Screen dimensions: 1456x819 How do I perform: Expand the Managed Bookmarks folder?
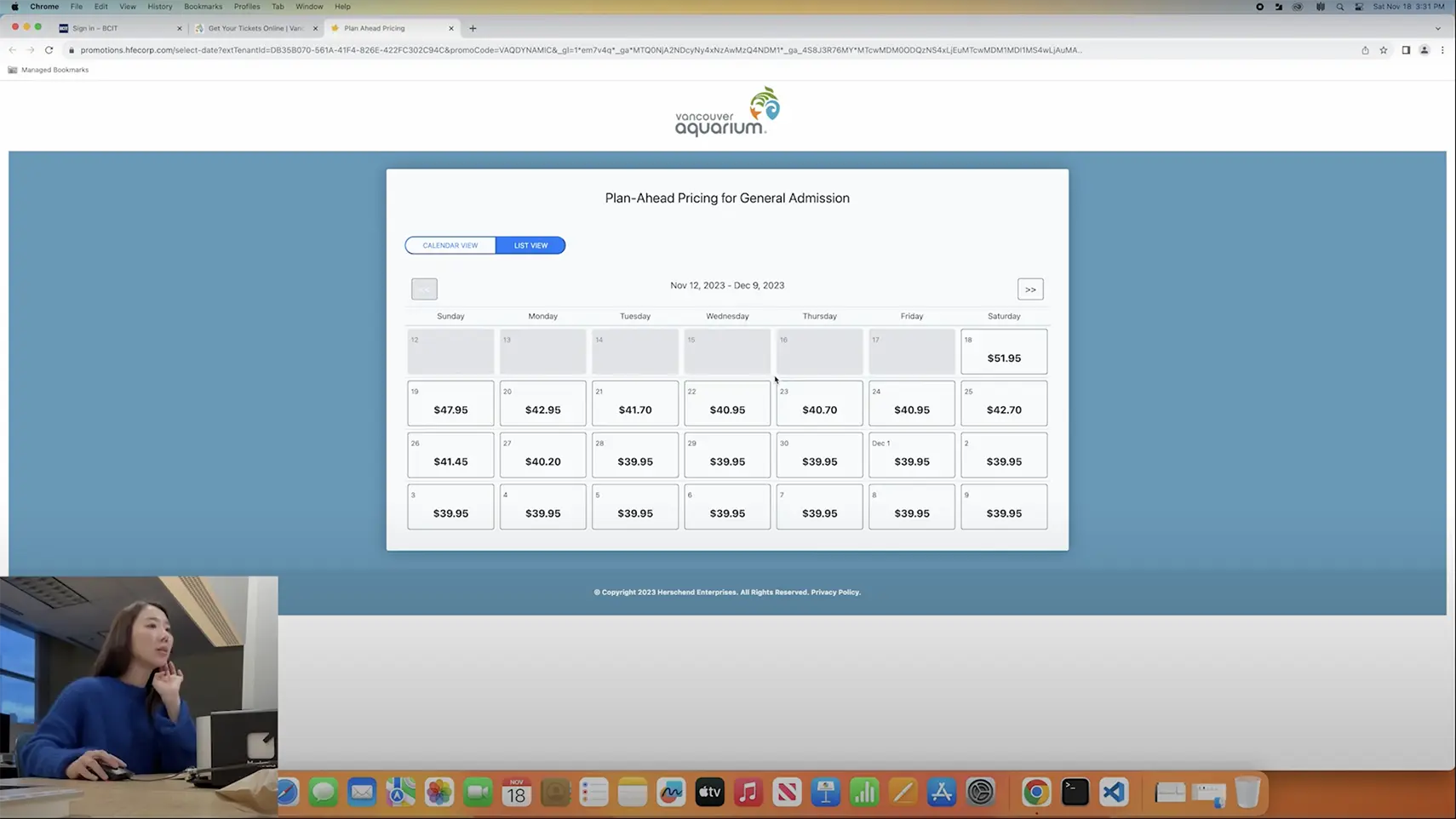pyautogui.click(x=49, y=70)
